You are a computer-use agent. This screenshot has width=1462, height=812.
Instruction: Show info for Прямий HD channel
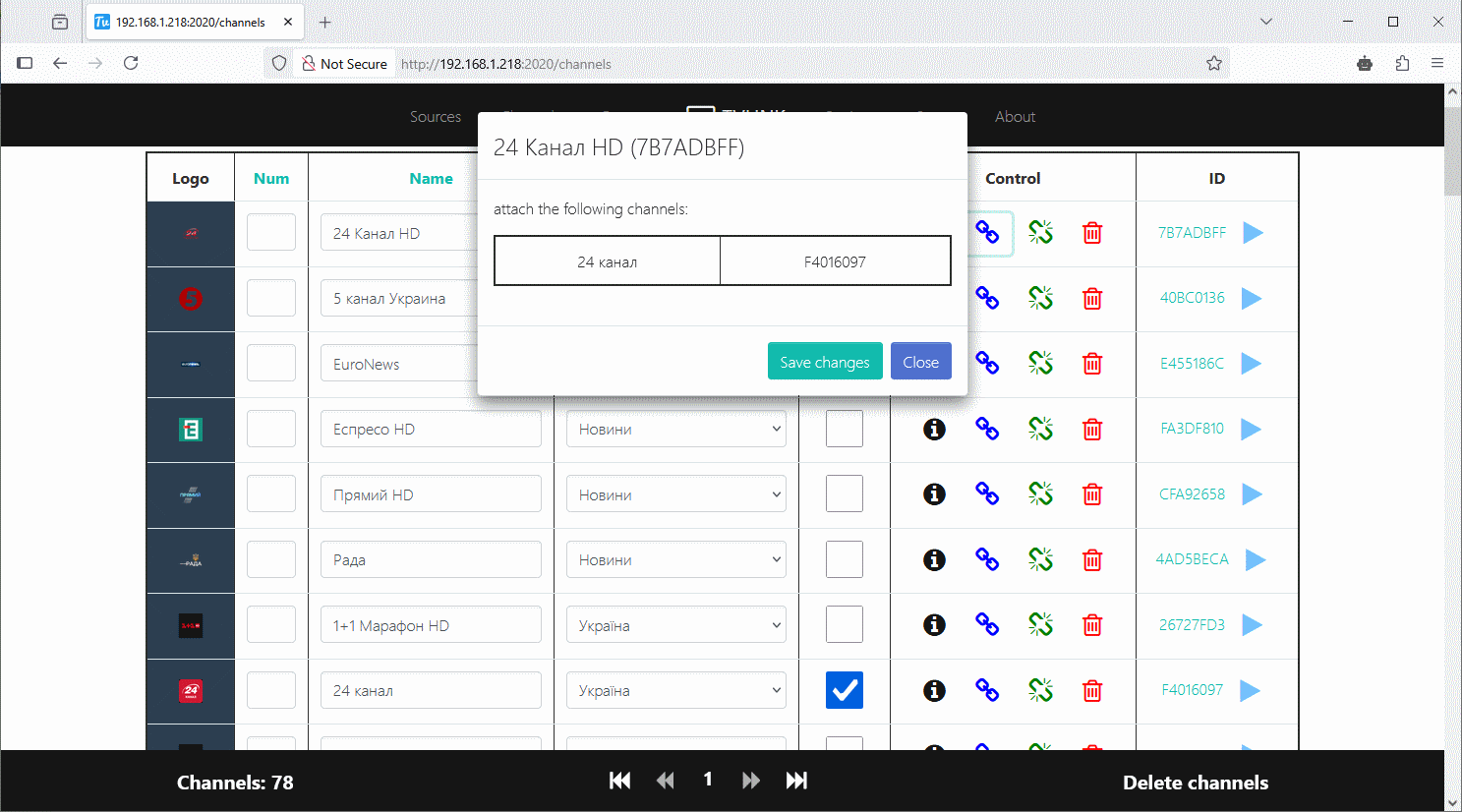pyautogui.click(x=934, y=494)
